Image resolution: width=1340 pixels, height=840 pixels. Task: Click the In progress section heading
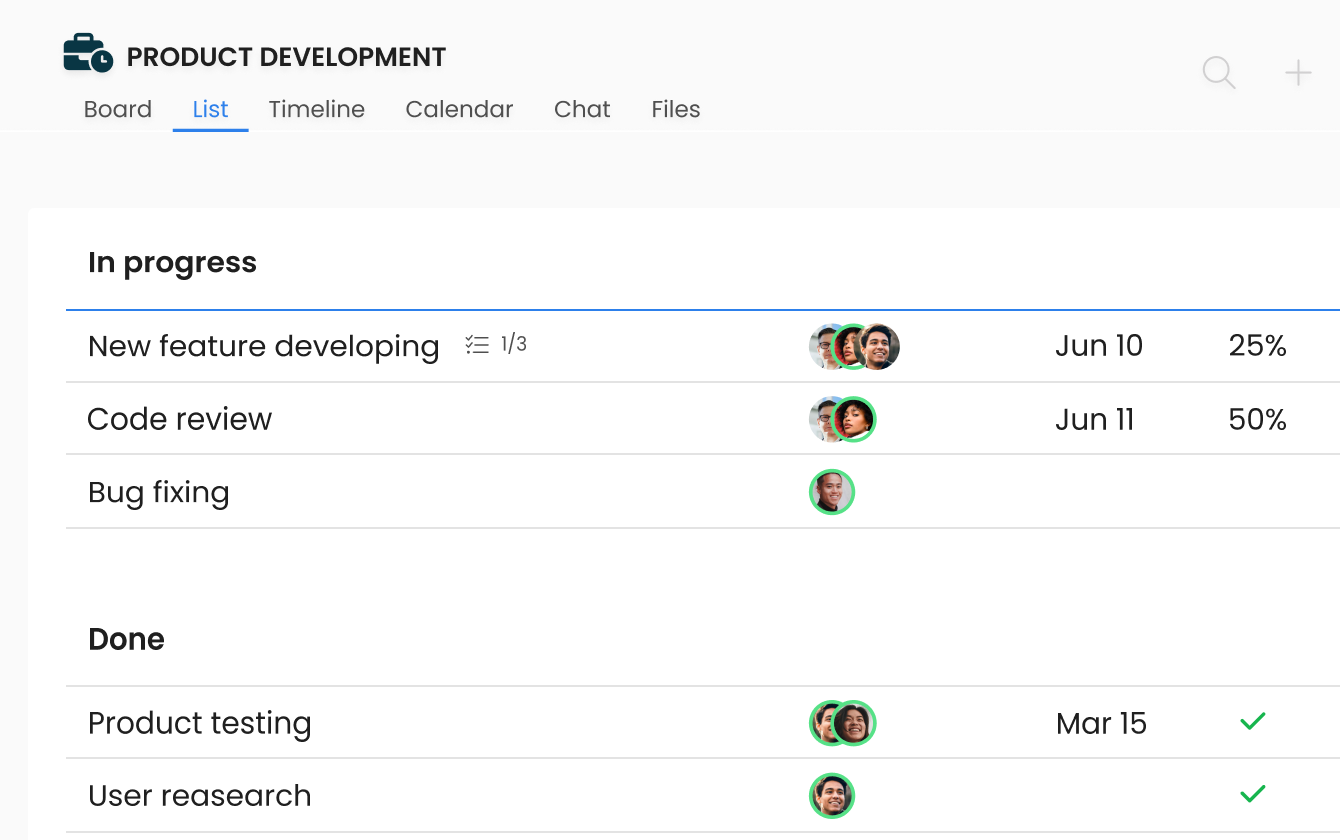[x=173, y=263]
